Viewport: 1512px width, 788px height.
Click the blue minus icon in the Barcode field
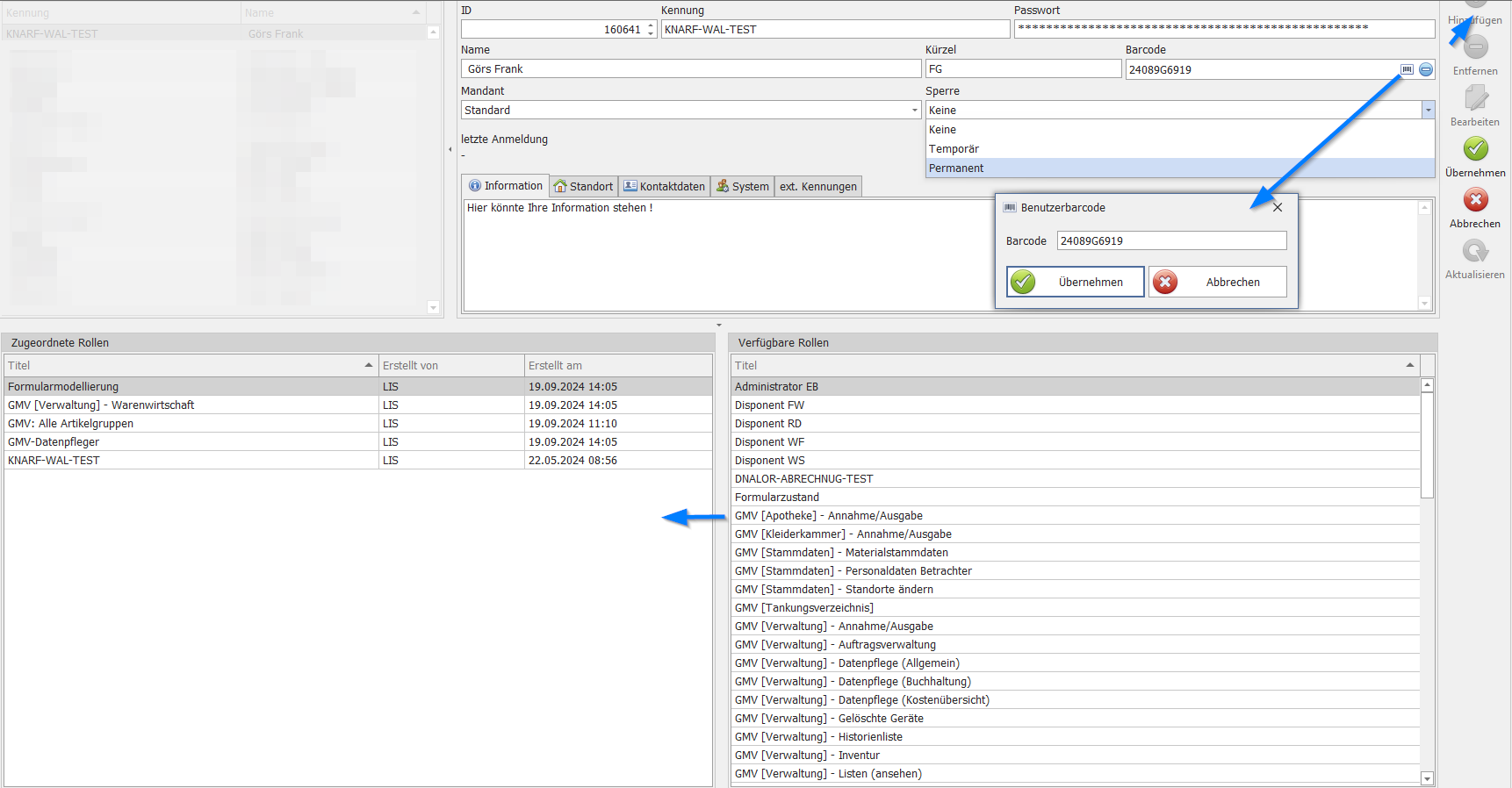[1426, 69]
